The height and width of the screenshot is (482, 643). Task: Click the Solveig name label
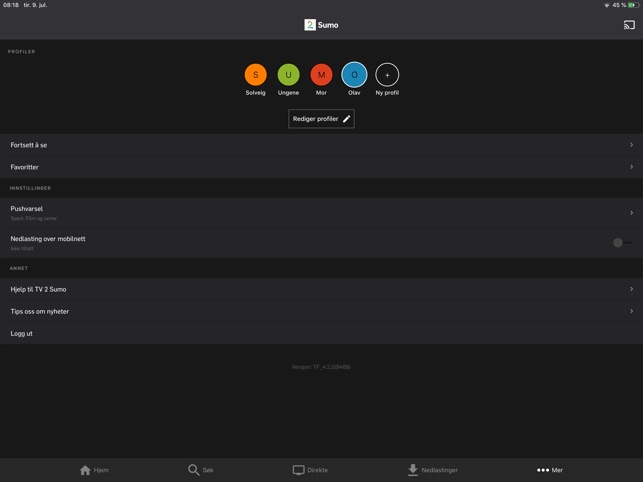point(255,93)
